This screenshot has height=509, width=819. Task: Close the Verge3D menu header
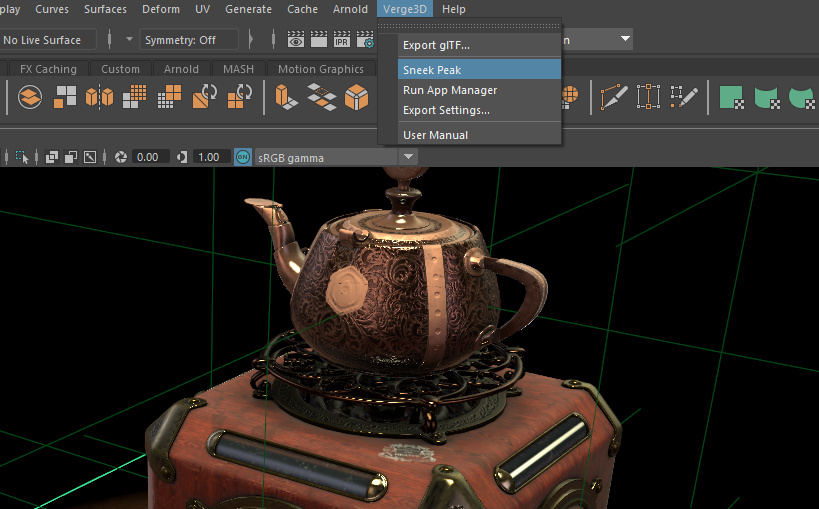tap(405, 9)
